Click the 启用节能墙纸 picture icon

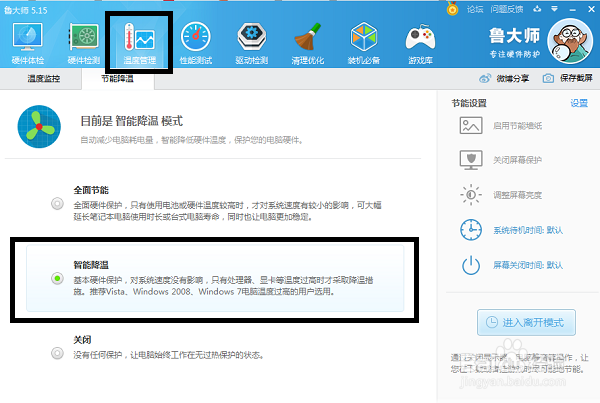471,126
